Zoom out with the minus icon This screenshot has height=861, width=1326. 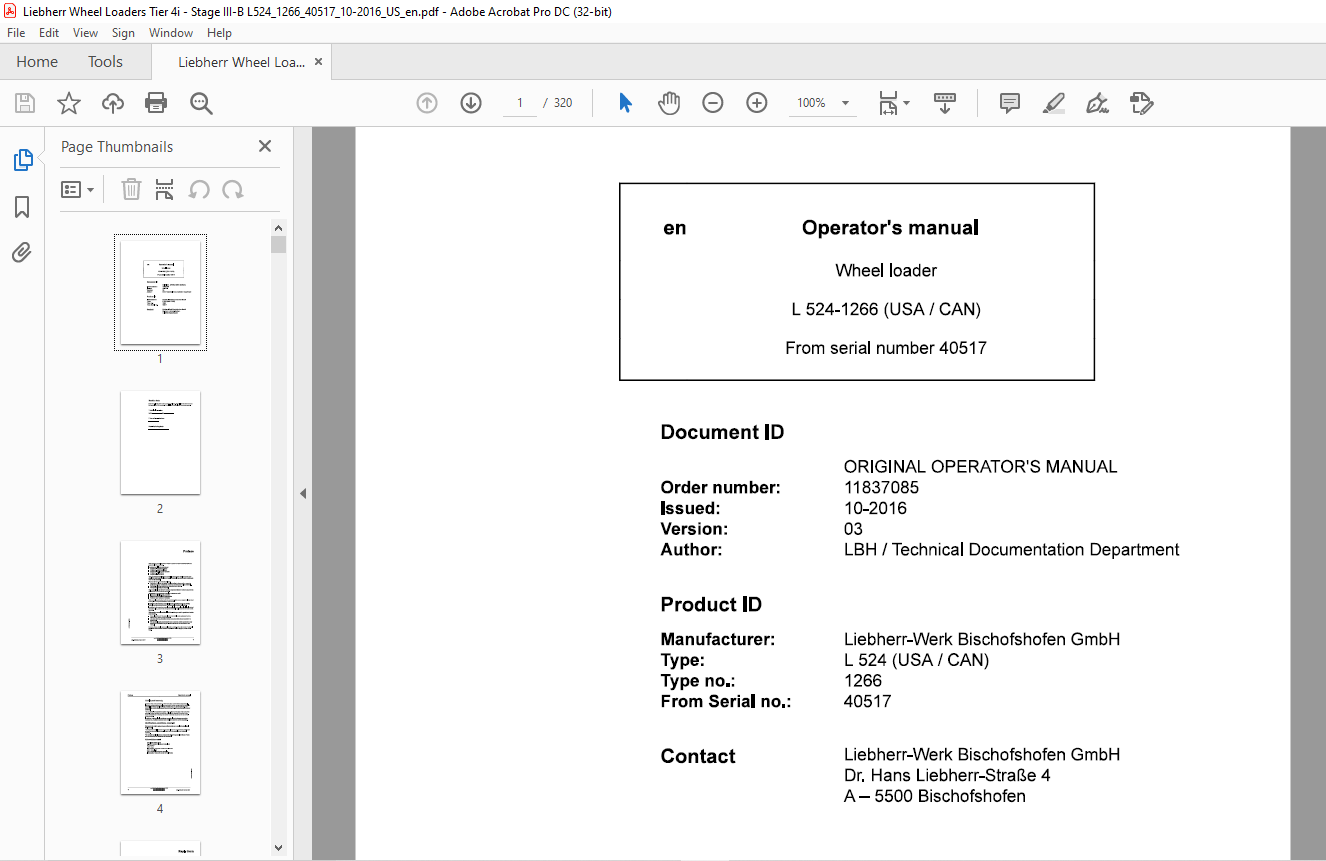pyautogui.click(x=713, y=103)
